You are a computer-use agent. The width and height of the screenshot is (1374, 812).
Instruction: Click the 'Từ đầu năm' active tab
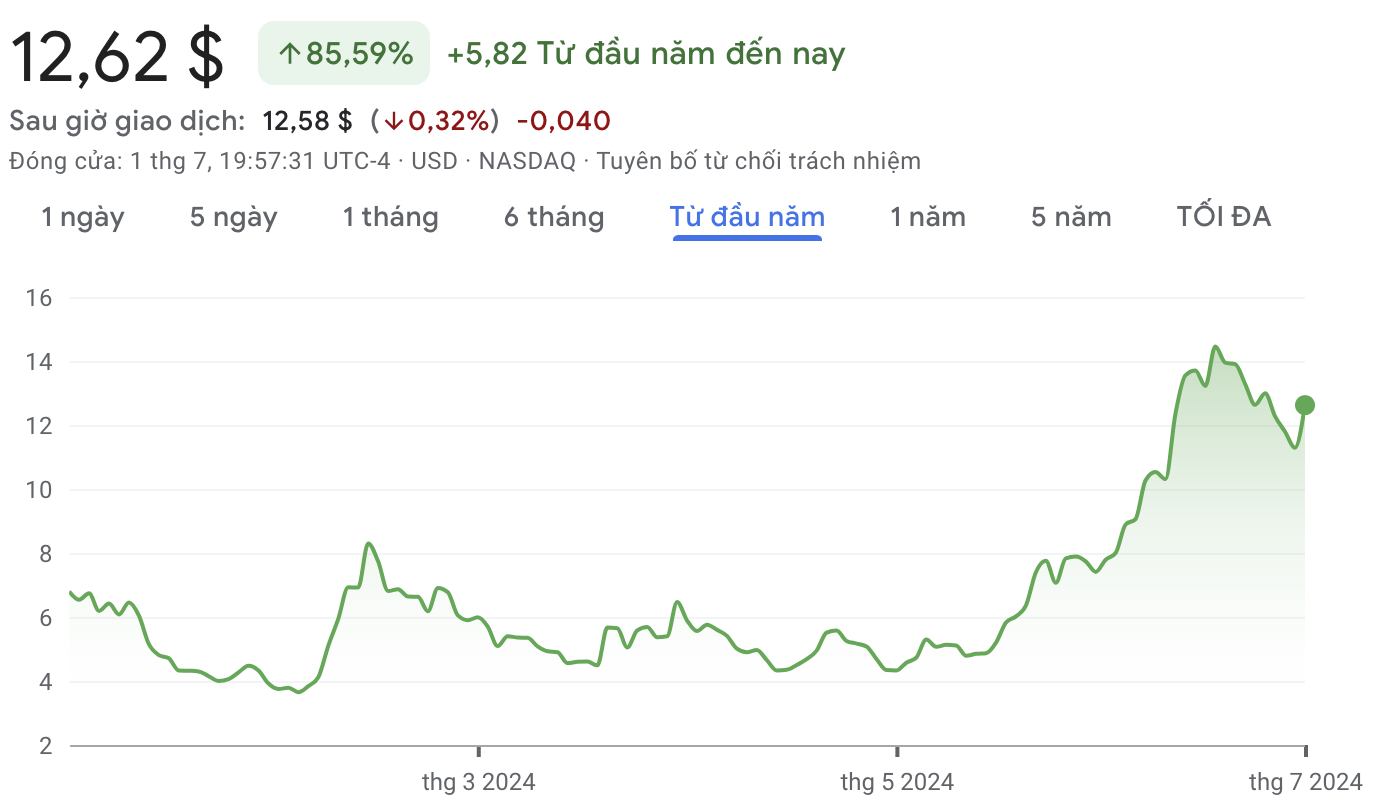point(747,217)
